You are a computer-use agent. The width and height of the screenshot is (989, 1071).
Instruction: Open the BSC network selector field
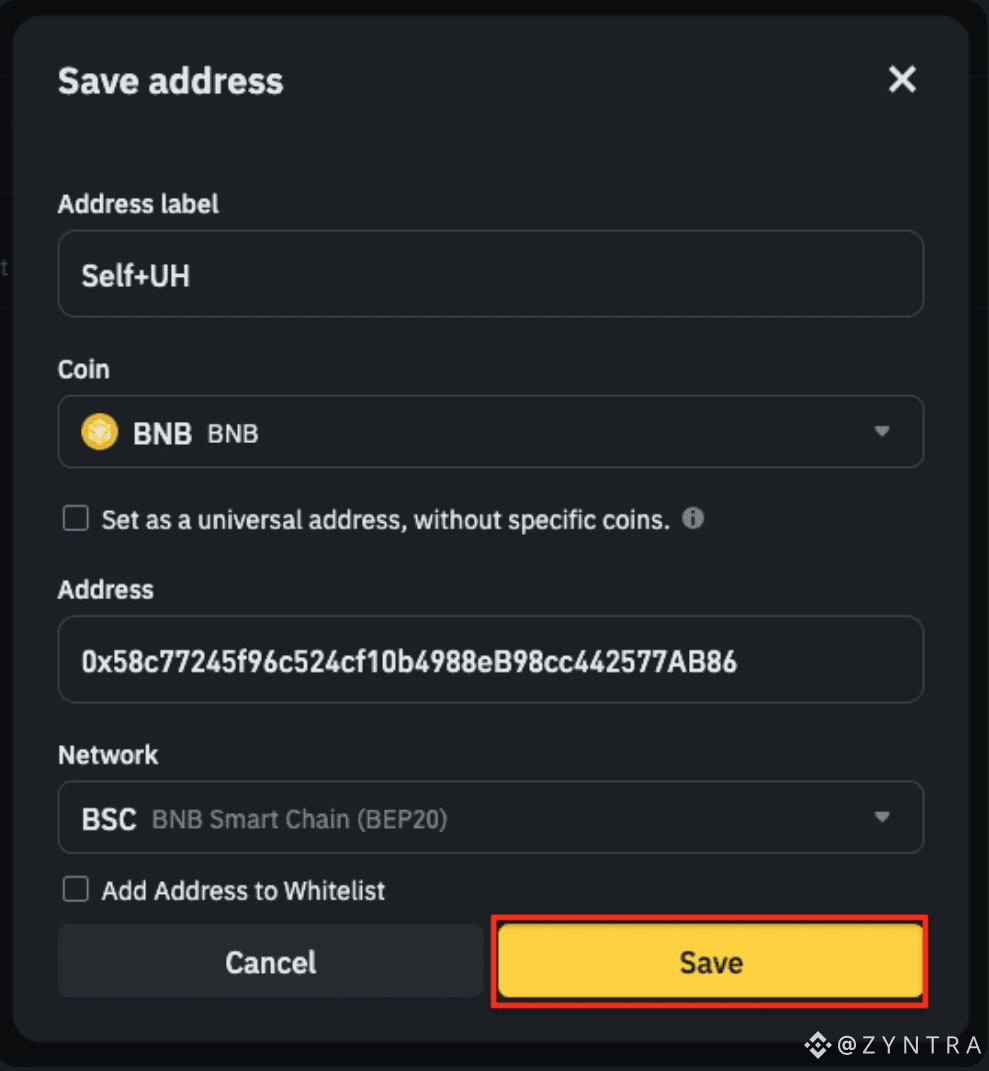[490, 817]
